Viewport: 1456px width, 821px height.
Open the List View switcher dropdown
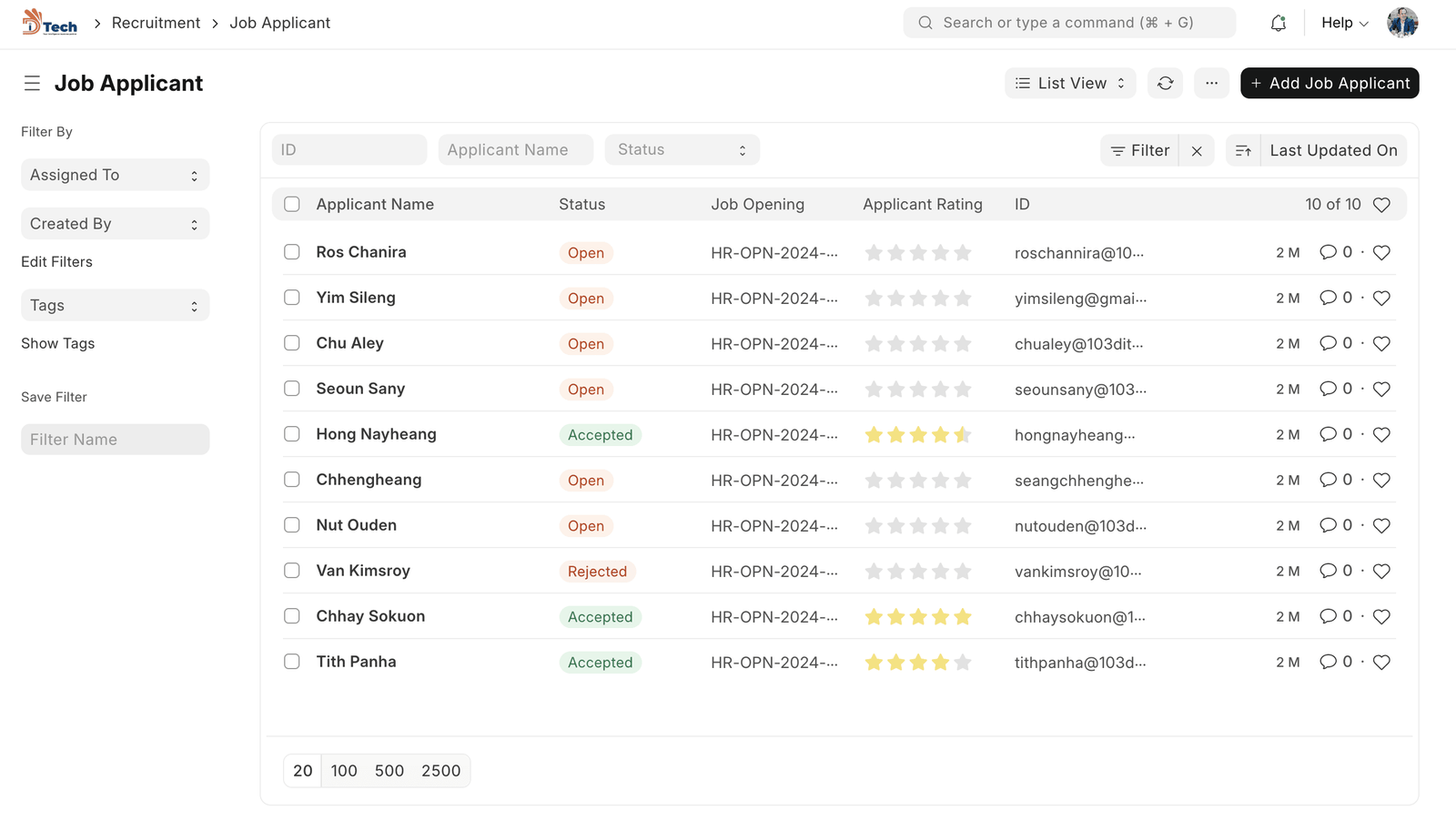pyautogui.click(x=1070, y=83)
